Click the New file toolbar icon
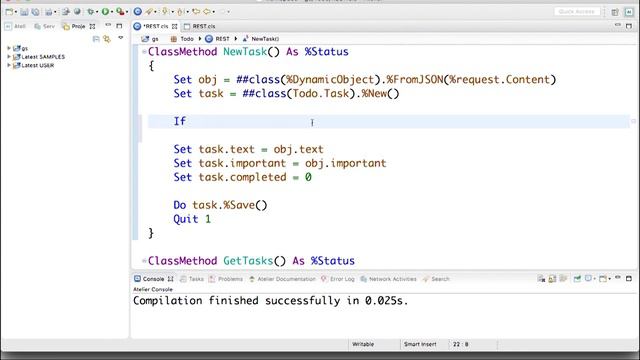 9,12
